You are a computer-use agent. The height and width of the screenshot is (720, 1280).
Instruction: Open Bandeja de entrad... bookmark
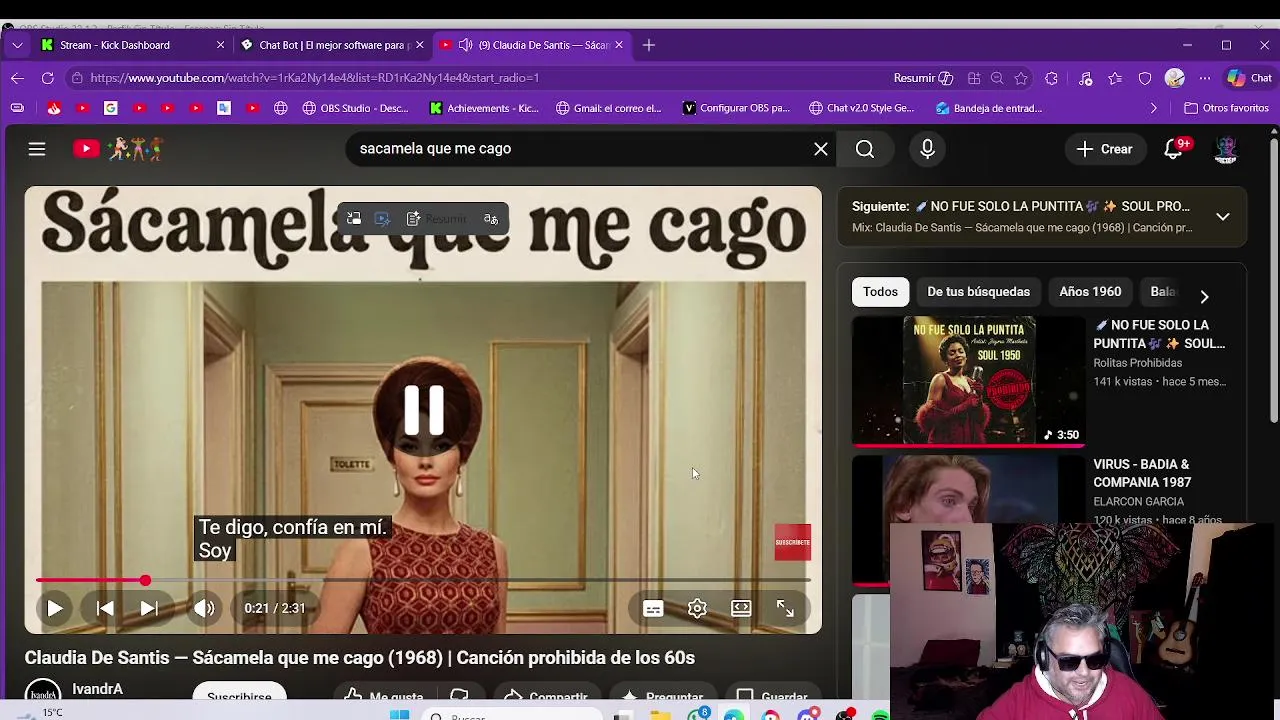[989, 108]
